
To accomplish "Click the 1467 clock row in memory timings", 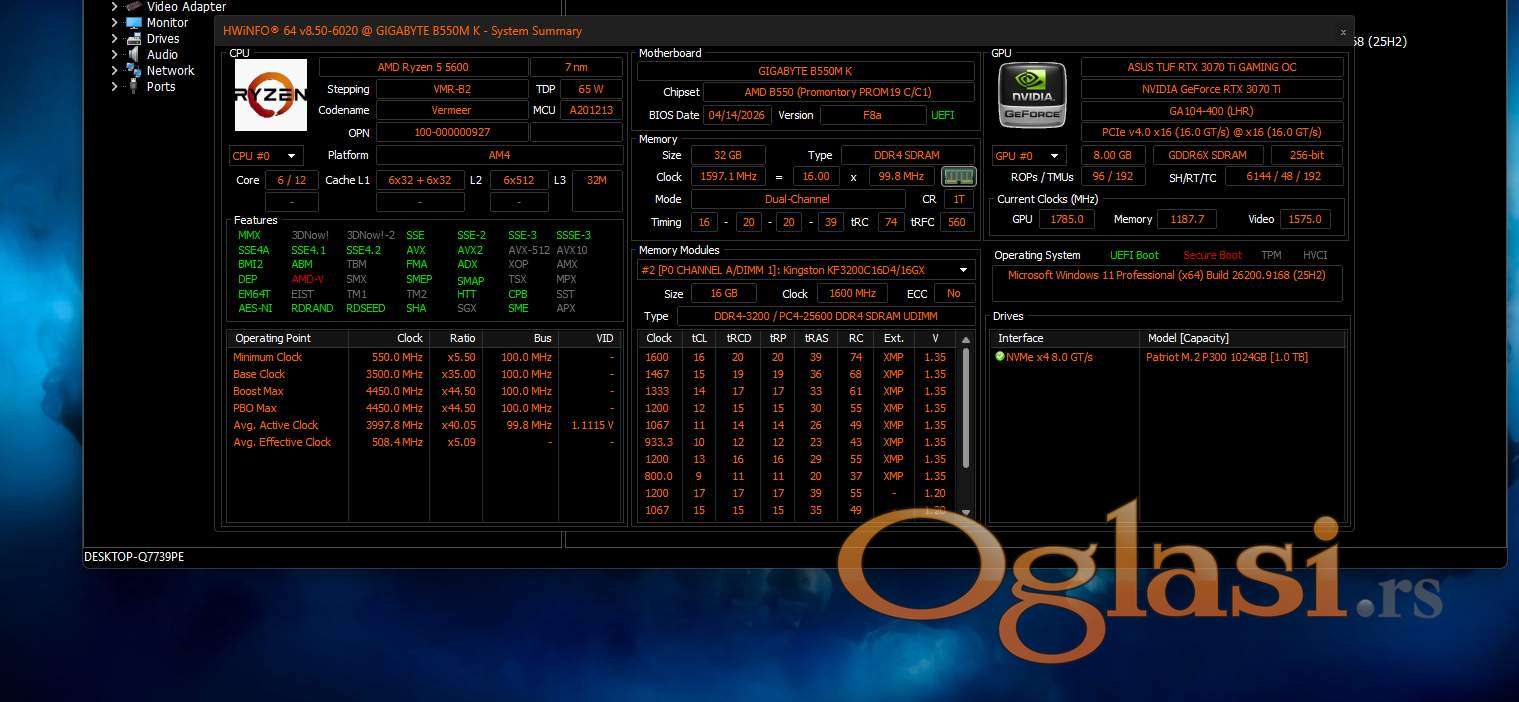I will (x=796, y=374).
